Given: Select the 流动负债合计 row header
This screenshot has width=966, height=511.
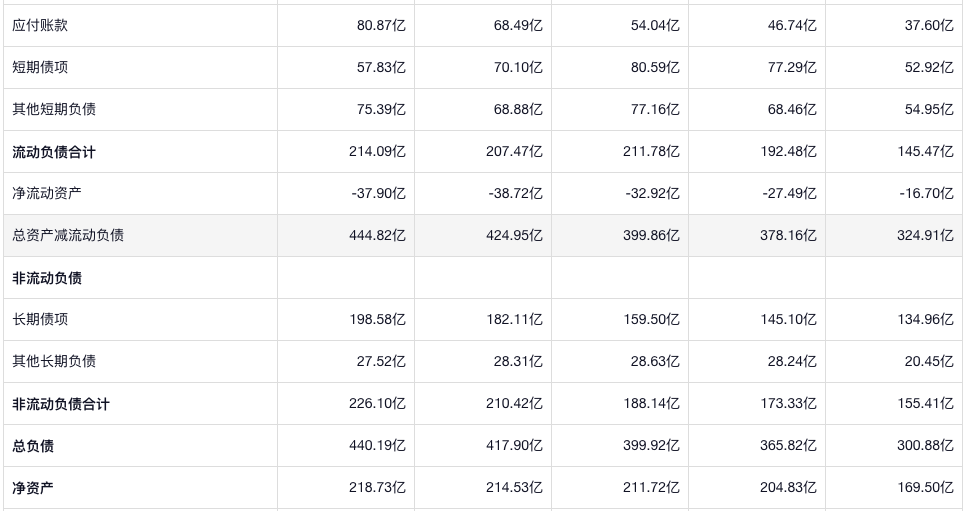Looking at the screenshot, I should click(x=54, y=152).
